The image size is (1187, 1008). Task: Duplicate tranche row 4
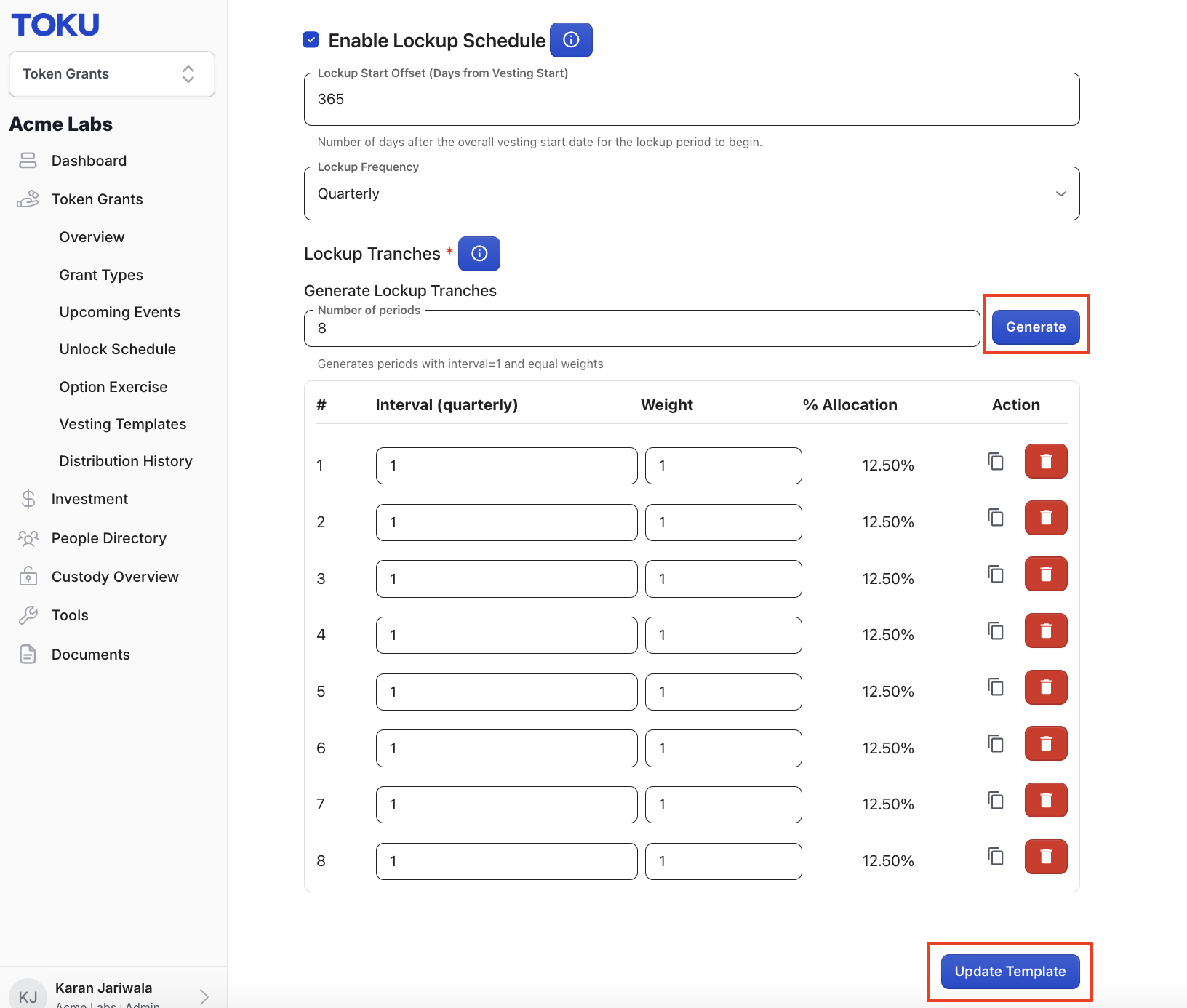(996, 631)
